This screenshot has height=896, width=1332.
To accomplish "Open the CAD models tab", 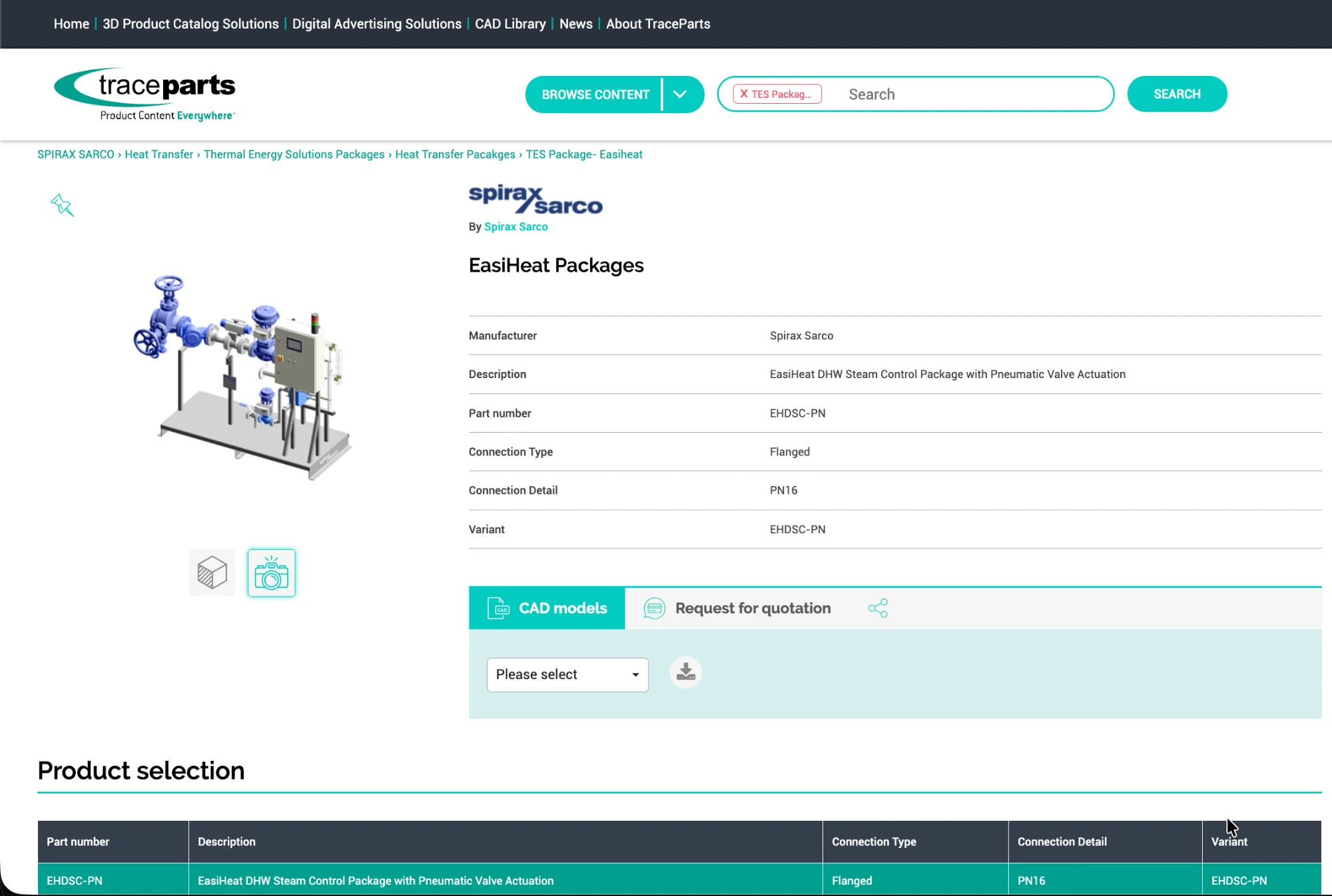I will [547, 608].
